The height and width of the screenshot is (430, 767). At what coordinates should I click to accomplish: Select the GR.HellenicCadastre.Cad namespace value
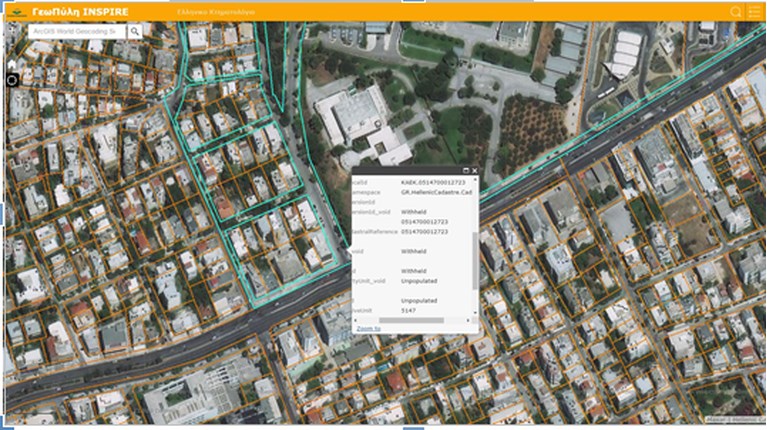click(x=436, y=193)
